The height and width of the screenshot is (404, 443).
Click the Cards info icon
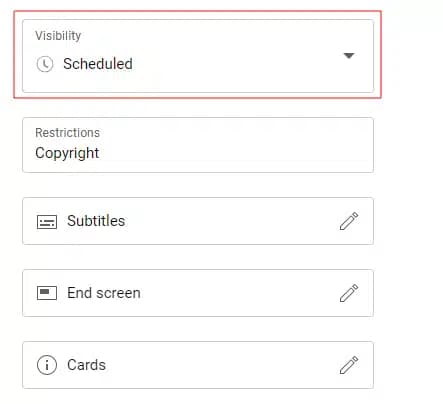[x=47, y=365]
